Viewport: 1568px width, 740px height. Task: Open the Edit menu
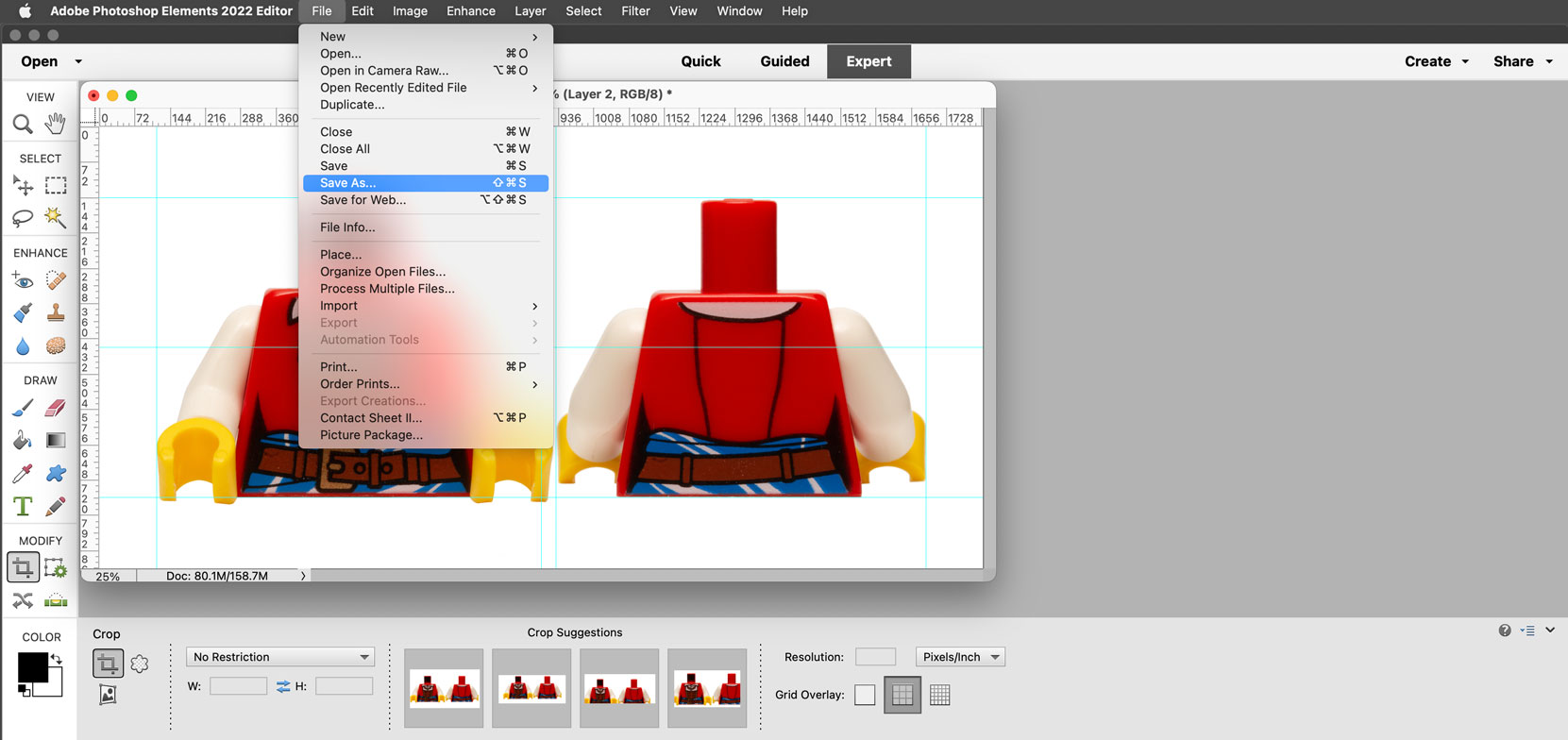(x=362, y=11)
